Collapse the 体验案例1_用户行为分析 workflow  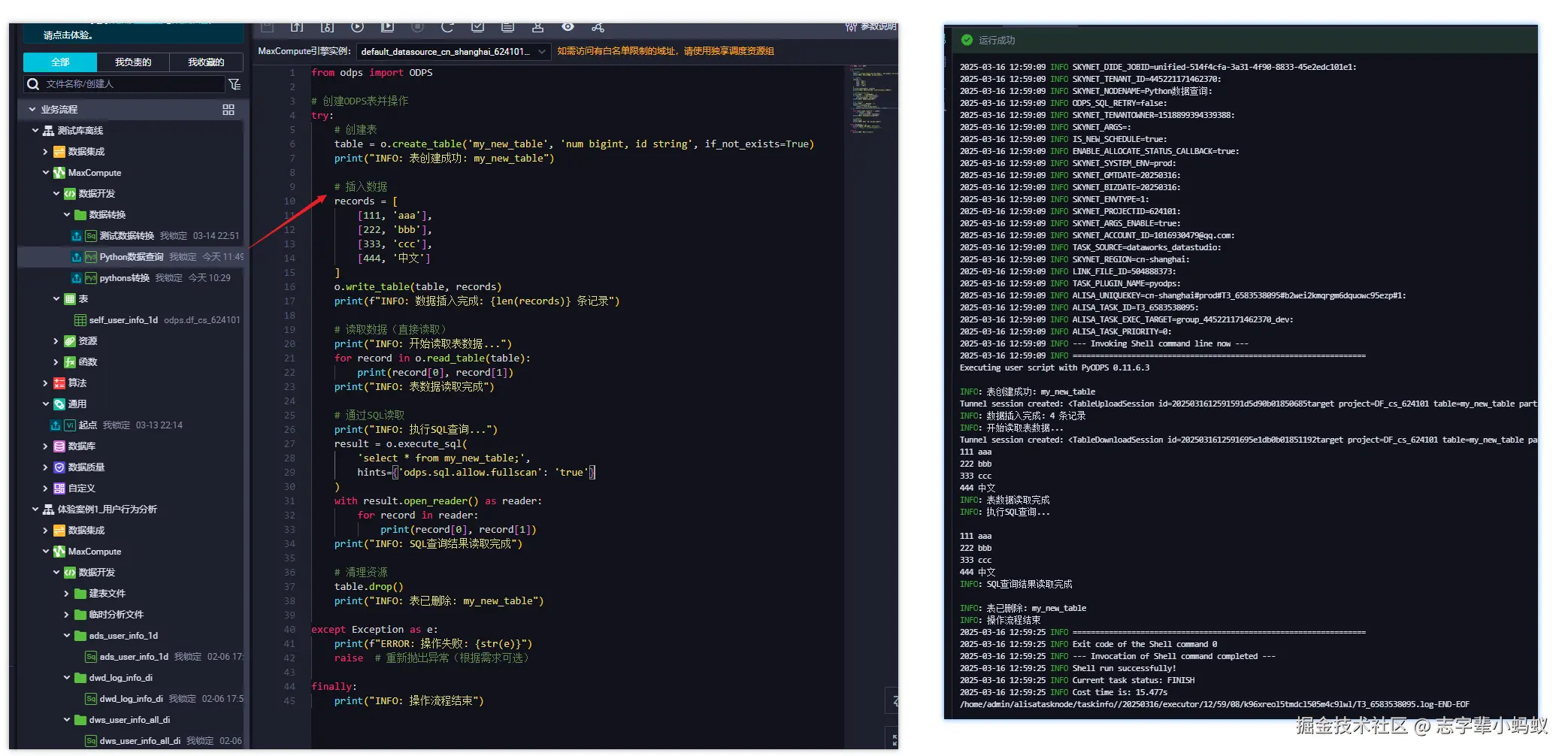[x=35, y=510]
